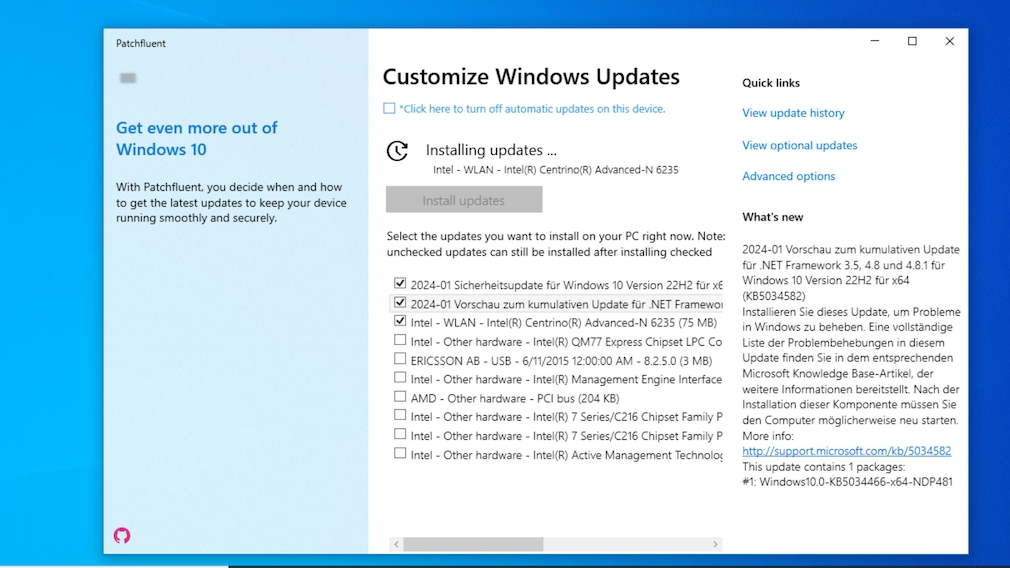Close the Patchfluent window

pyautogui.click(x=949, y=41)
